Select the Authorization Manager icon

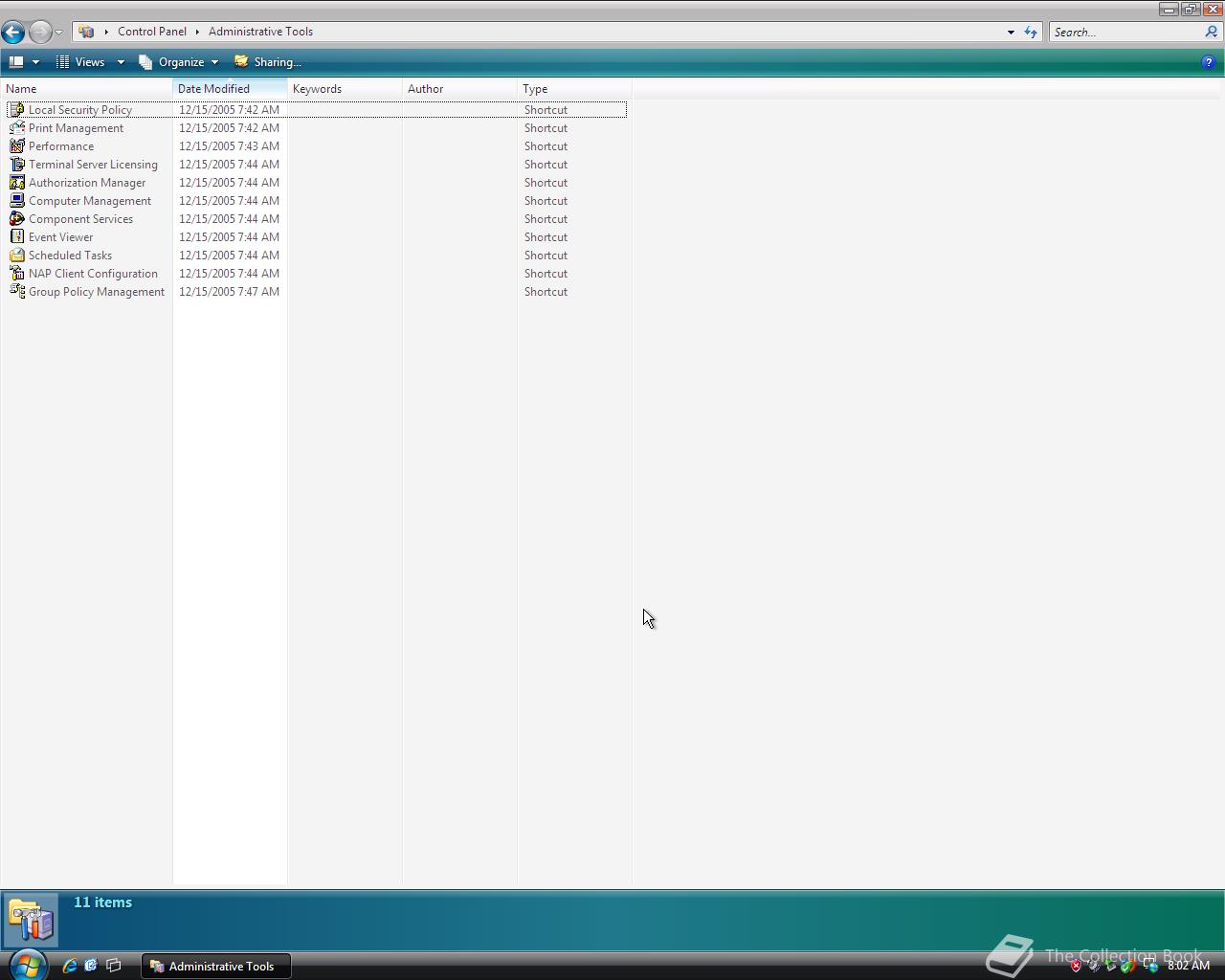(16, 183)
